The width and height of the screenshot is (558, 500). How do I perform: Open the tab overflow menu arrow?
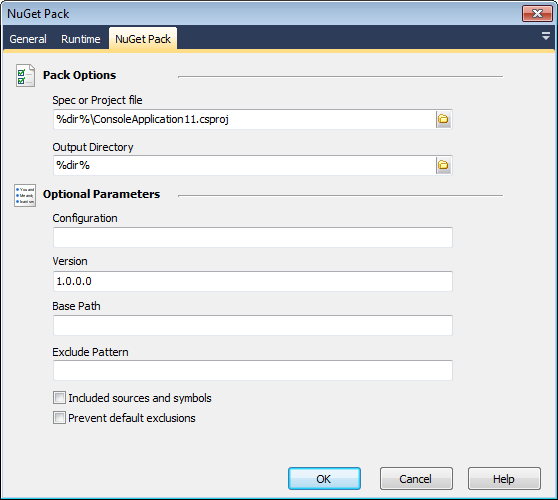point(546,36)
